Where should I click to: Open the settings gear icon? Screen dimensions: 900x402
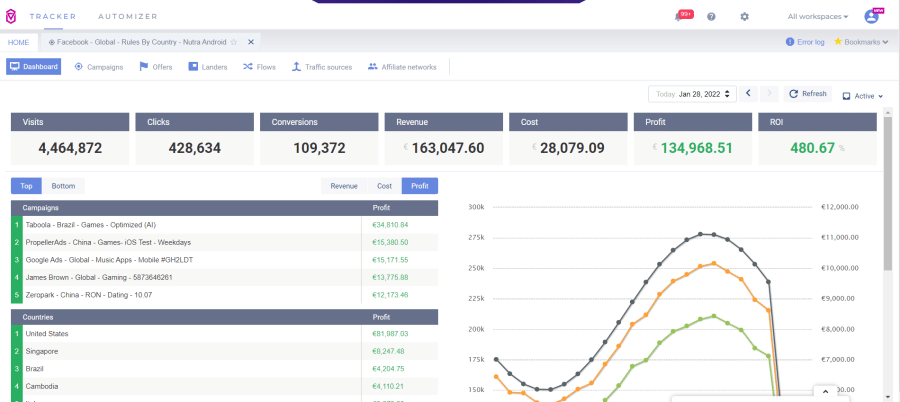click(x=744, y=17)
